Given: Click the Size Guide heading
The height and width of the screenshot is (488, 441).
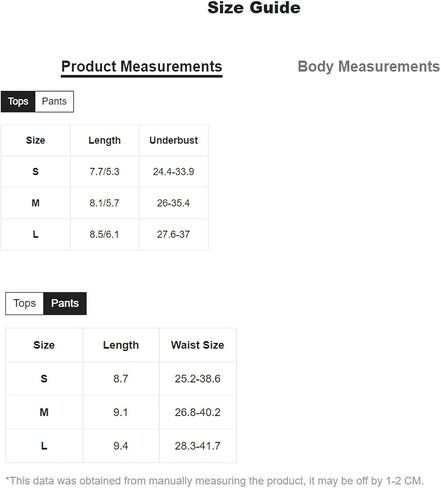Looking at the screenshot, I should coord(254,8).
